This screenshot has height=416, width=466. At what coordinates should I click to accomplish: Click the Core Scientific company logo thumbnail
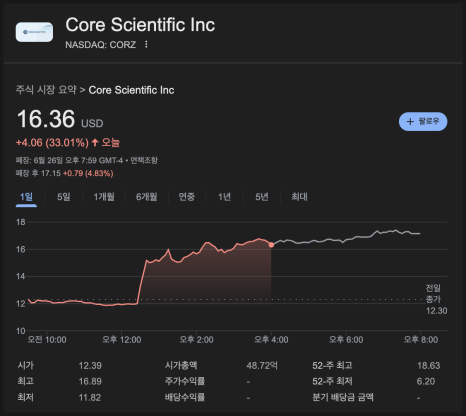coord(34,32)
